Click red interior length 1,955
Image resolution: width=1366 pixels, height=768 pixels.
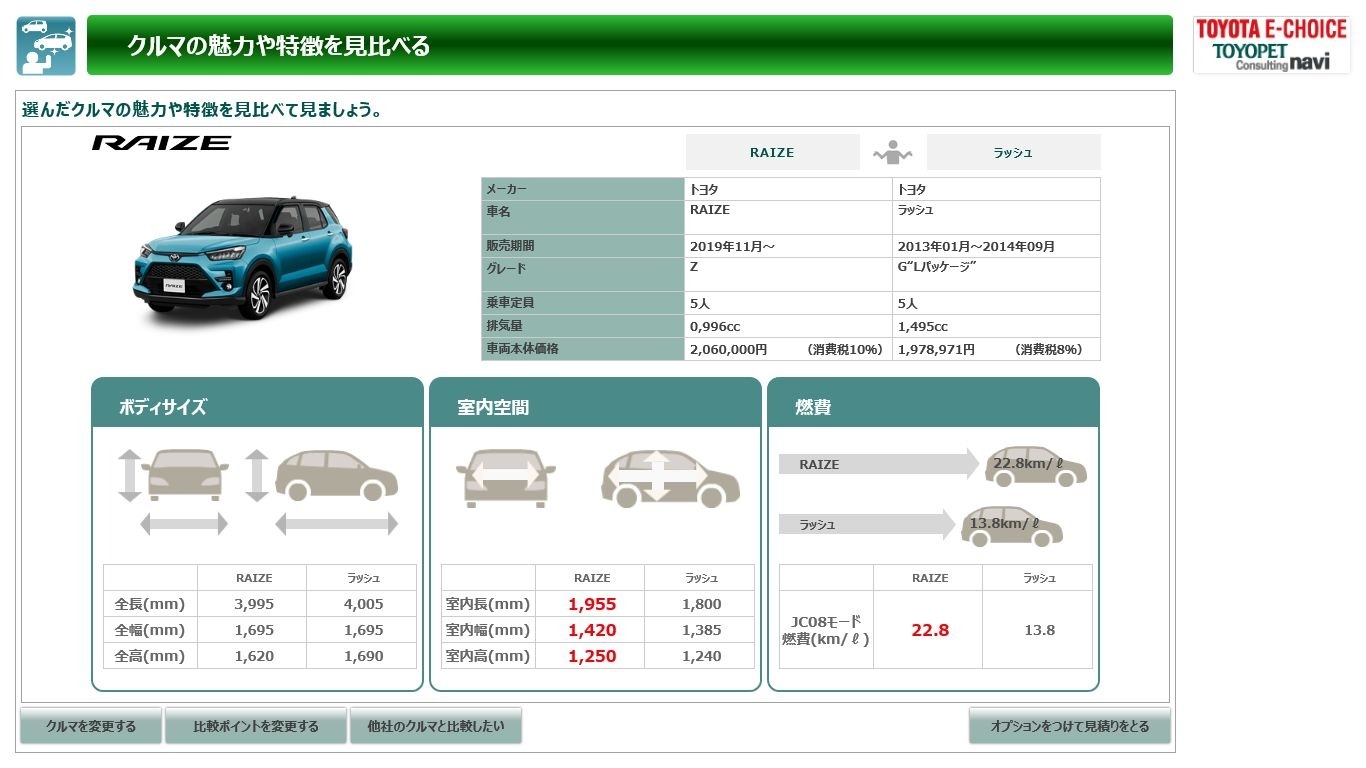coord(592,604)
